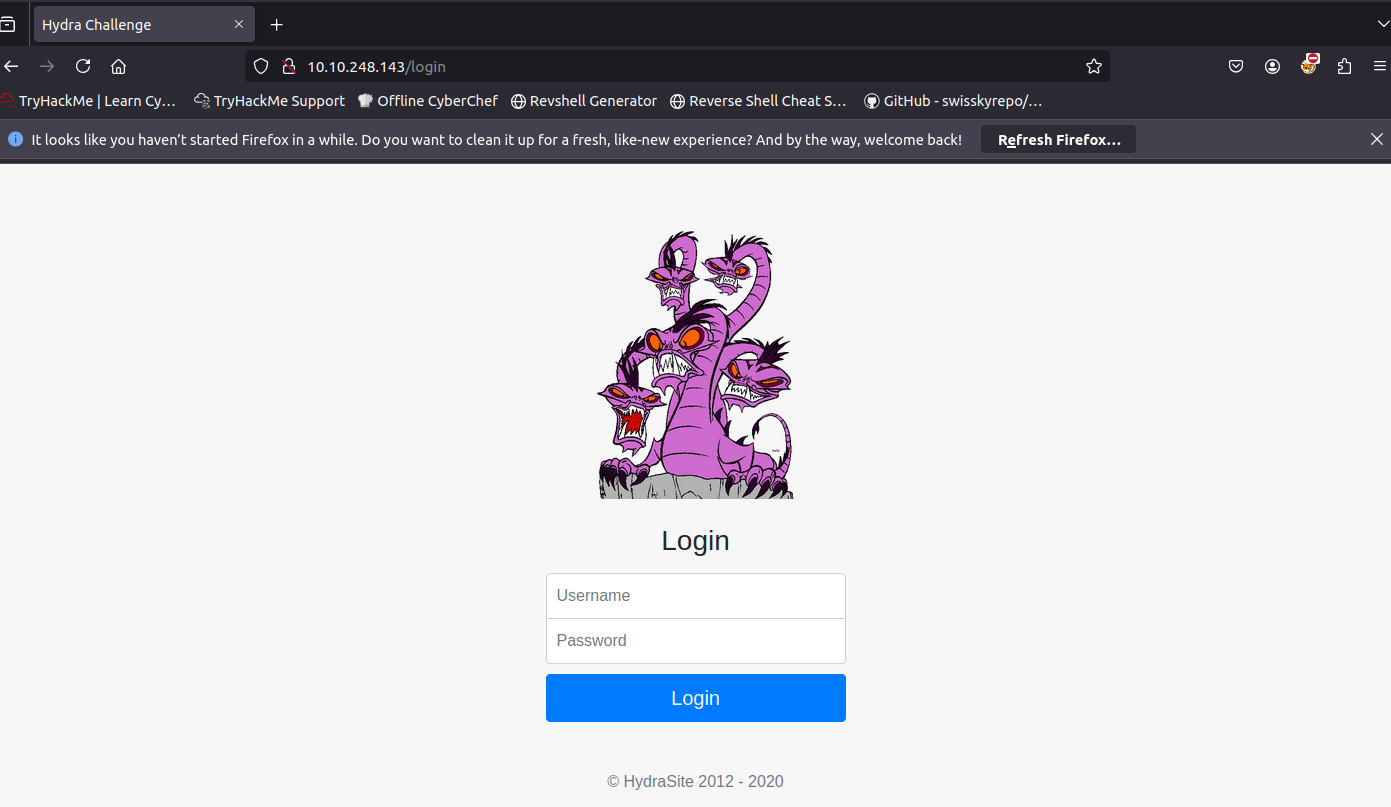Open the shield tracking protection icon
This screenshot has width=1391, height=807.
261,66
